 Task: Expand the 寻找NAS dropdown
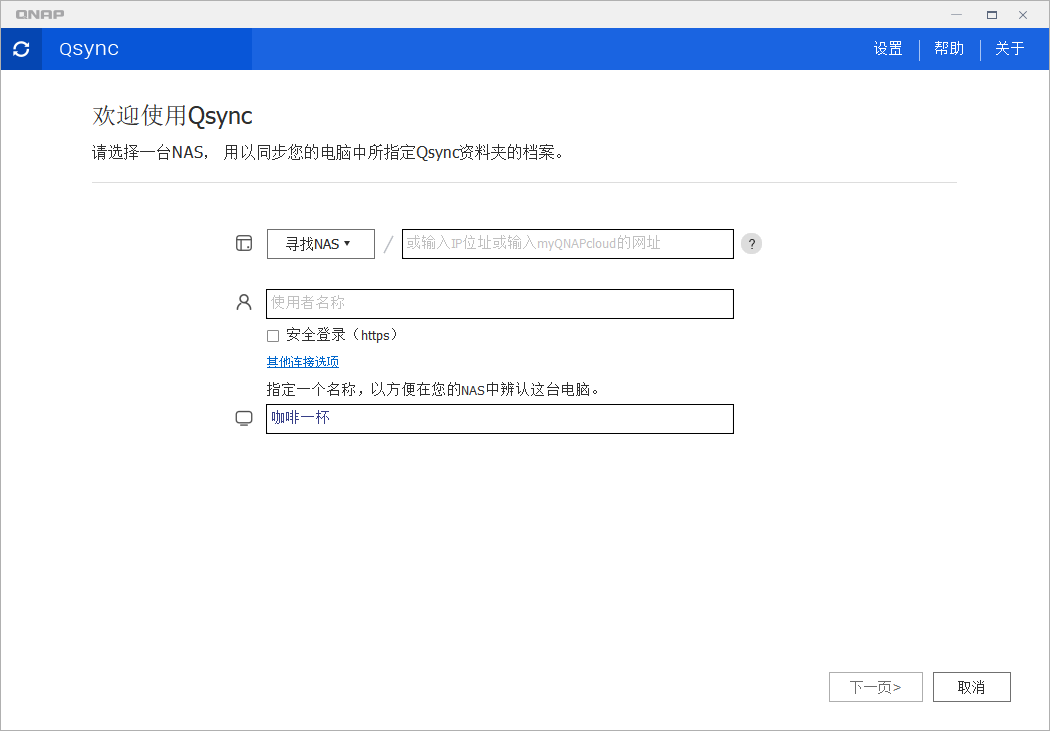point(321,244)
